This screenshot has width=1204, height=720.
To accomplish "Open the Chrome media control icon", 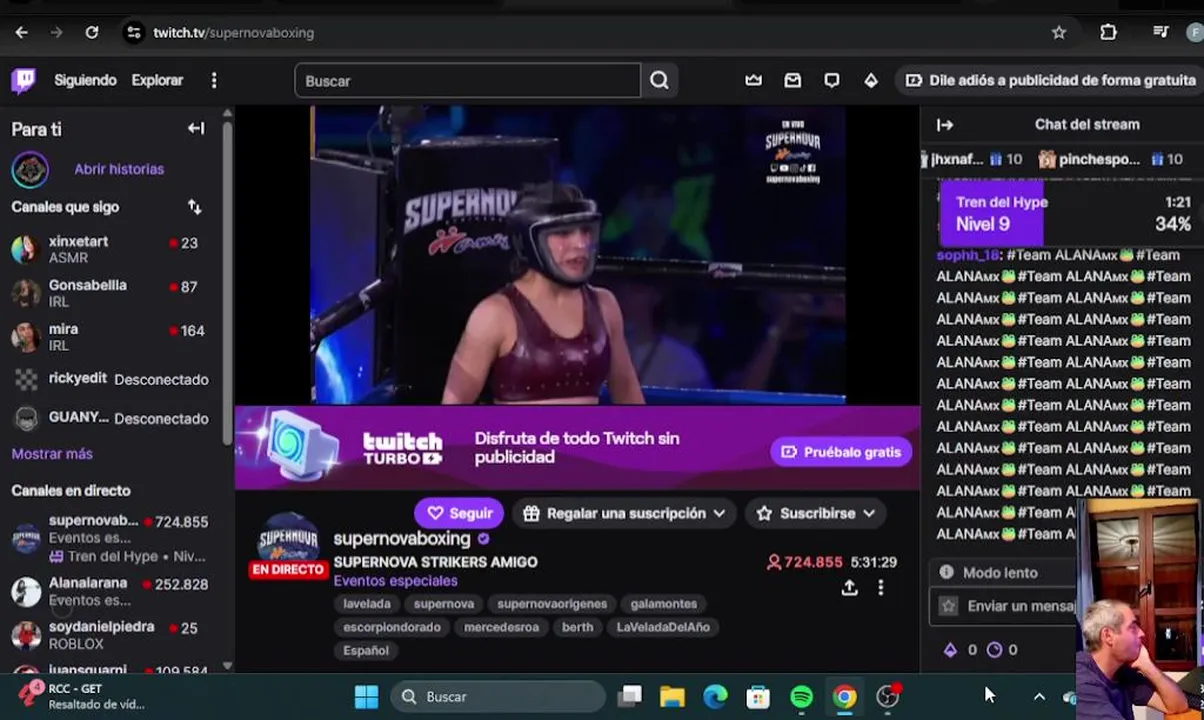I will click(x=1161, y=32).
